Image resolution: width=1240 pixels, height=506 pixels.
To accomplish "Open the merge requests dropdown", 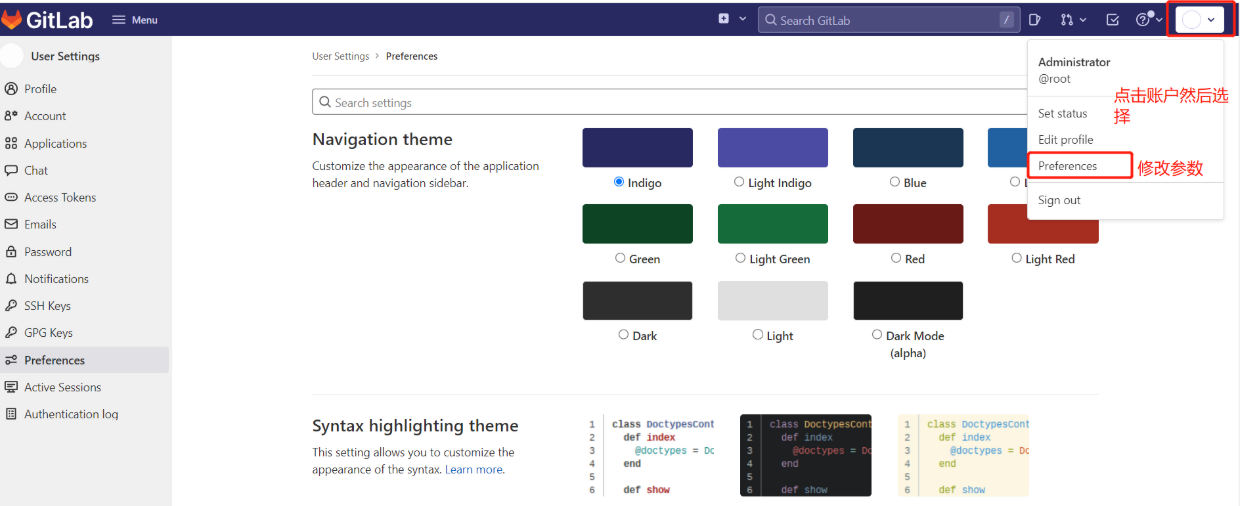I will 1073,19.
